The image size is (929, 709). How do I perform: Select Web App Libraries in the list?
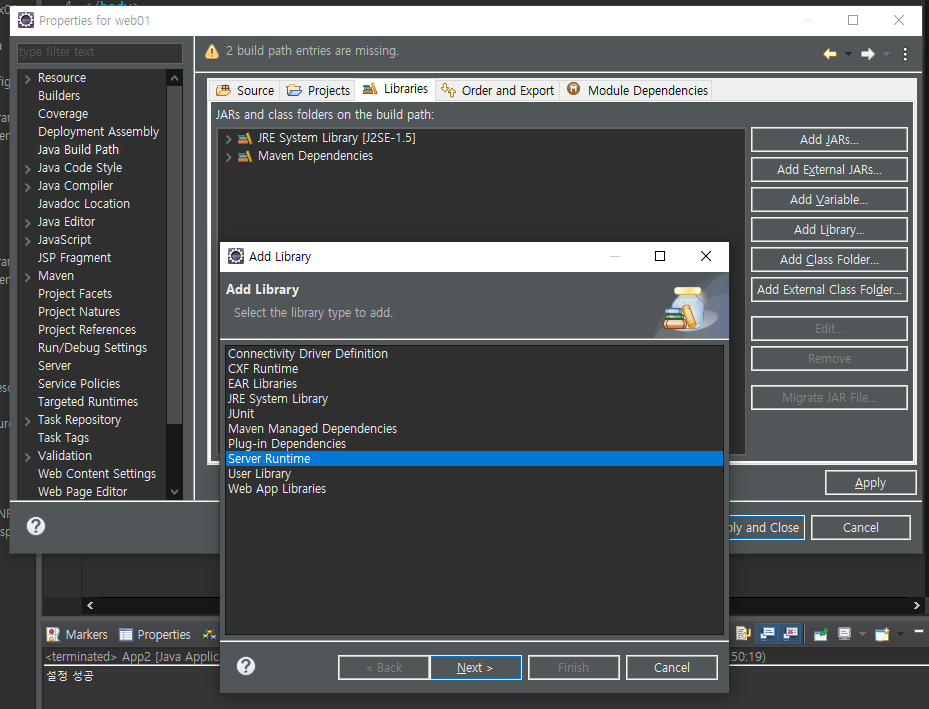[474, 489]
